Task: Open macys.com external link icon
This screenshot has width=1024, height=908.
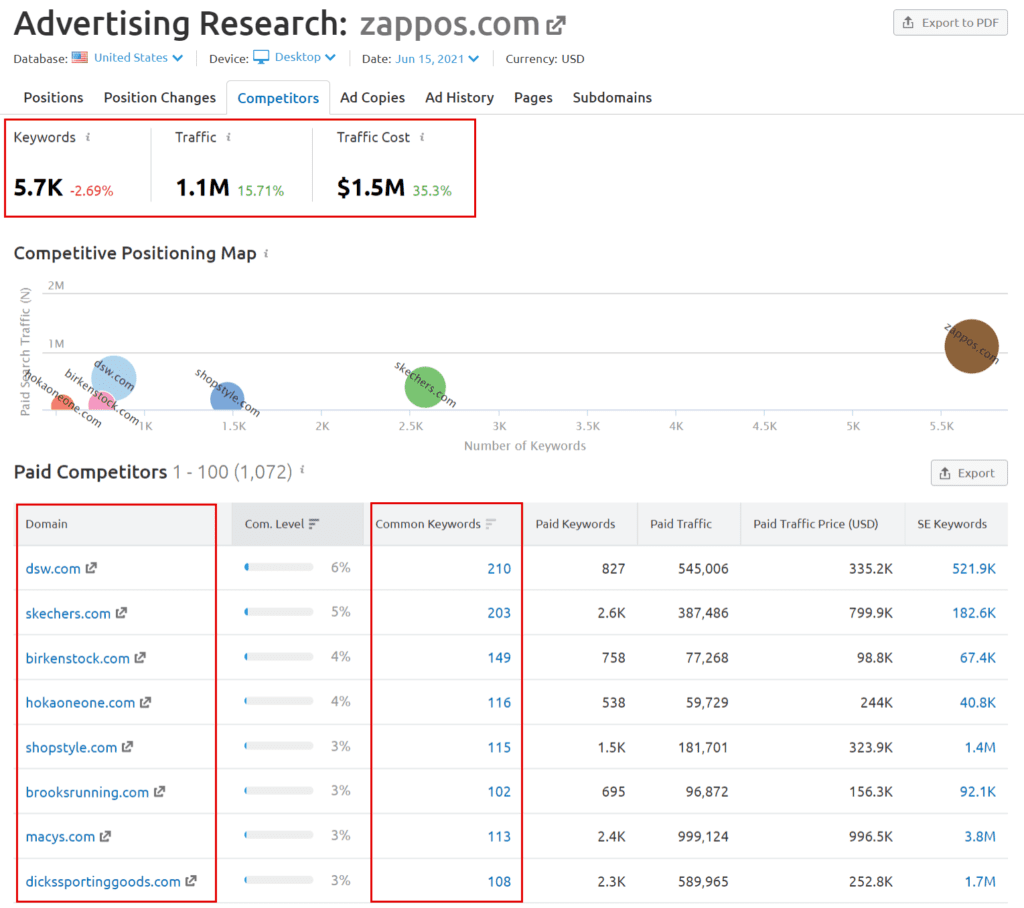Action: (105, 836)
